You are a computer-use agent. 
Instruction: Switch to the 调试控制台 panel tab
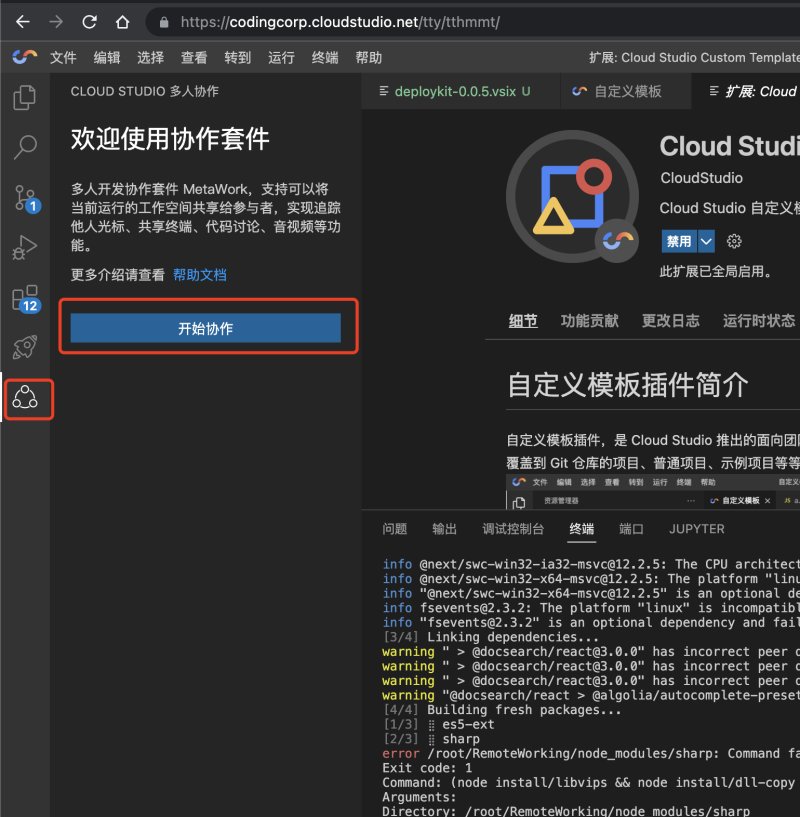point(513,529)
